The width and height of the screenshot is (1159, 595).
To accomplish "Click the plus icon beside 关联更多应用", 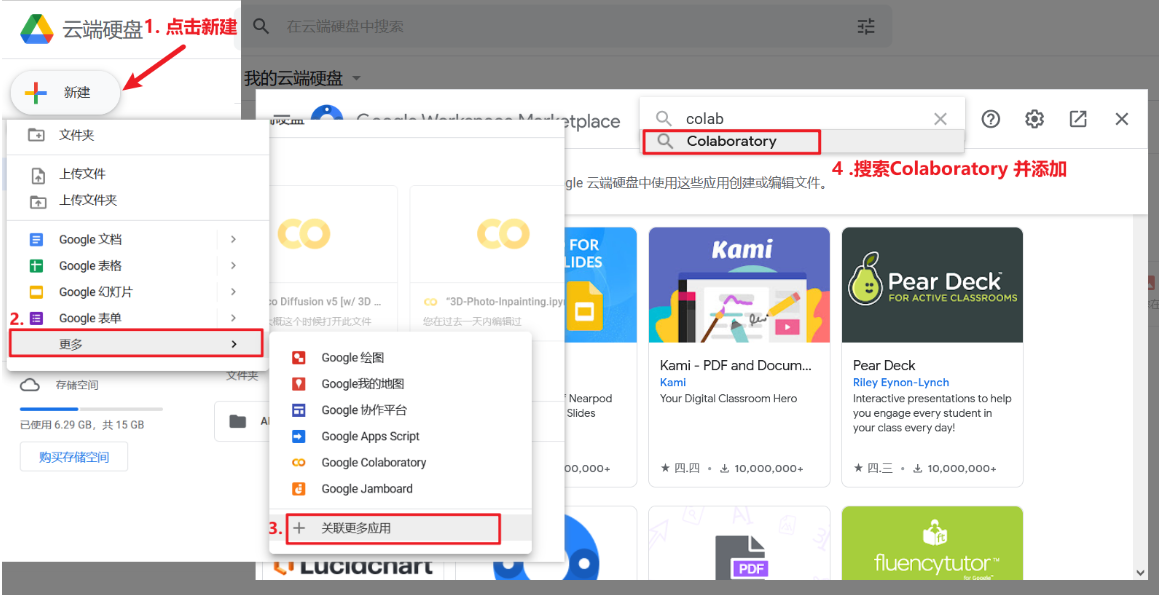I will (x=299, y=528).
